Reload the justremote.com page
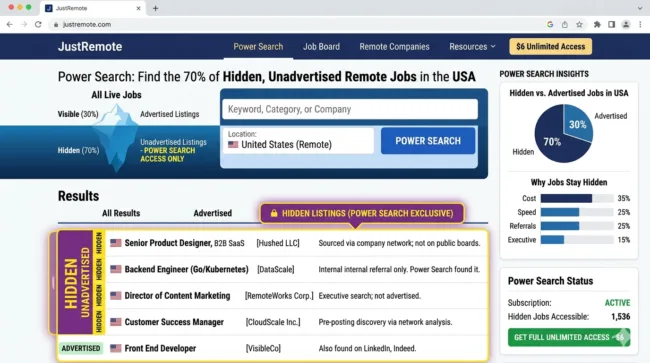Image resolution: width=650 pixels, height=363 pixels. [38, 24]
